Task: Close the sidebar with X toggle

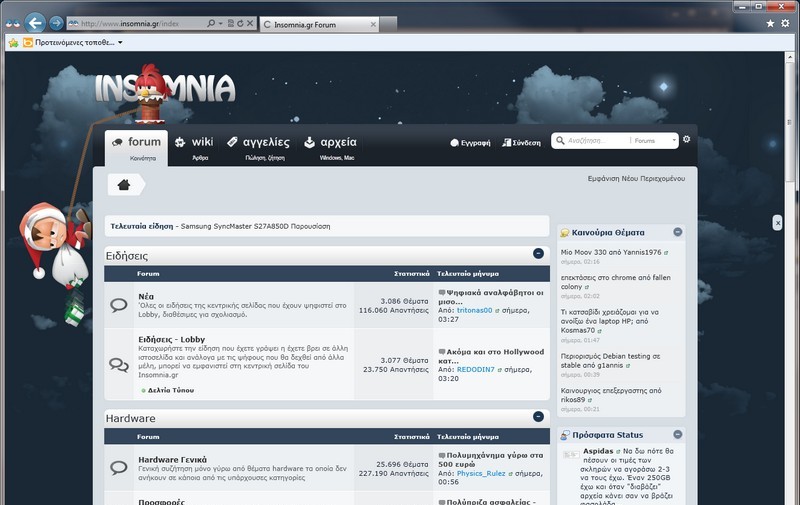Action: (777, 222)
